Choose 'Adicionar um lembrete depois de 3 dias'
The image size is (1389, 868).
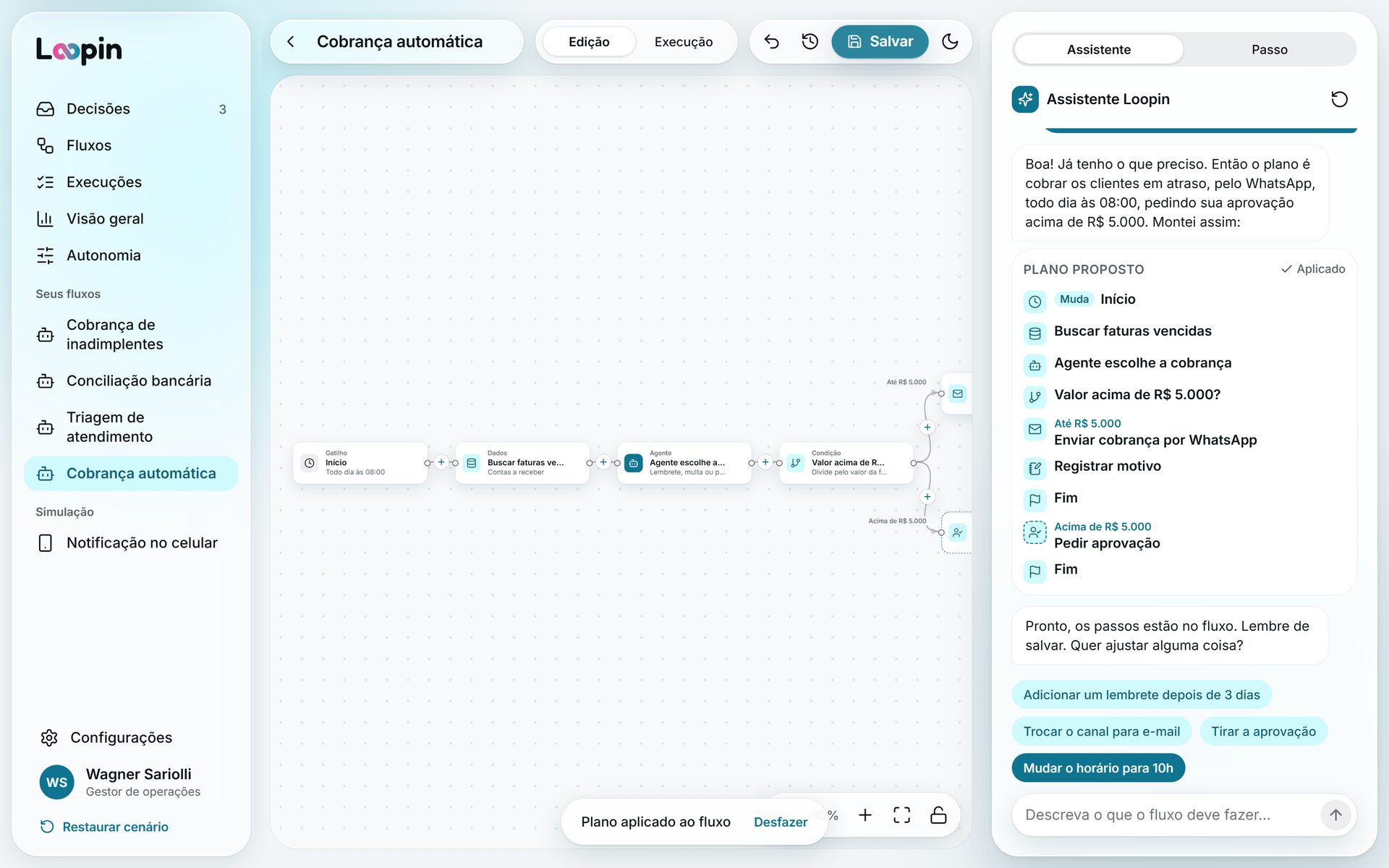(1141, 694)
